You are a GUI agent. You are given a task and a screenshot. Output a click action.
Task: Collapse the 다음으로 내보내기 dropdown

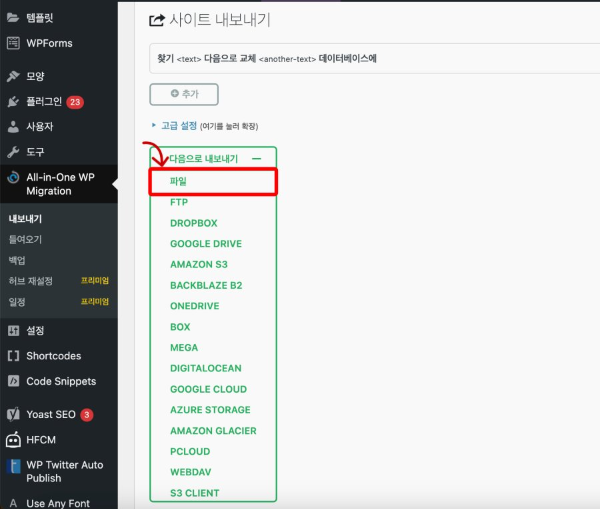pyautogui.click(x=213, y=158)
